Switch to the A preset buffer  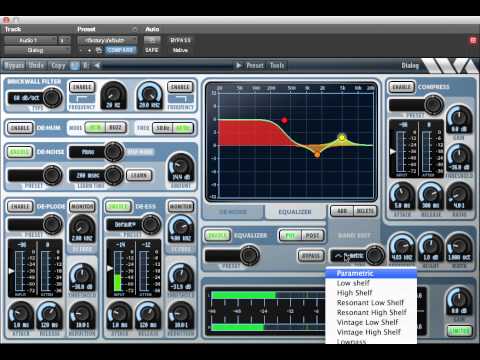pos(75,66)
